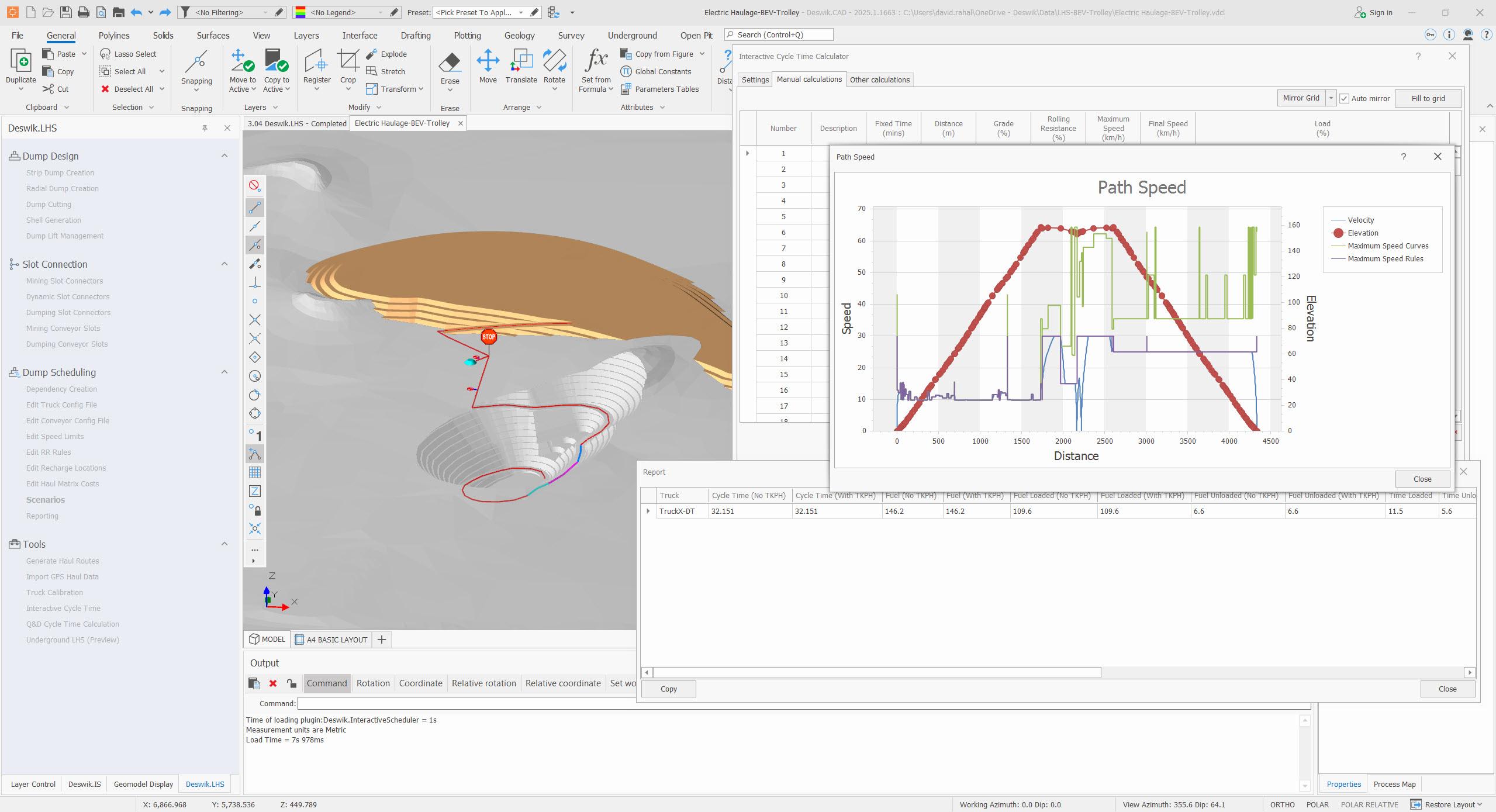Click the Global Constants pi icon

pyautogui.click(x=626, y=71)
